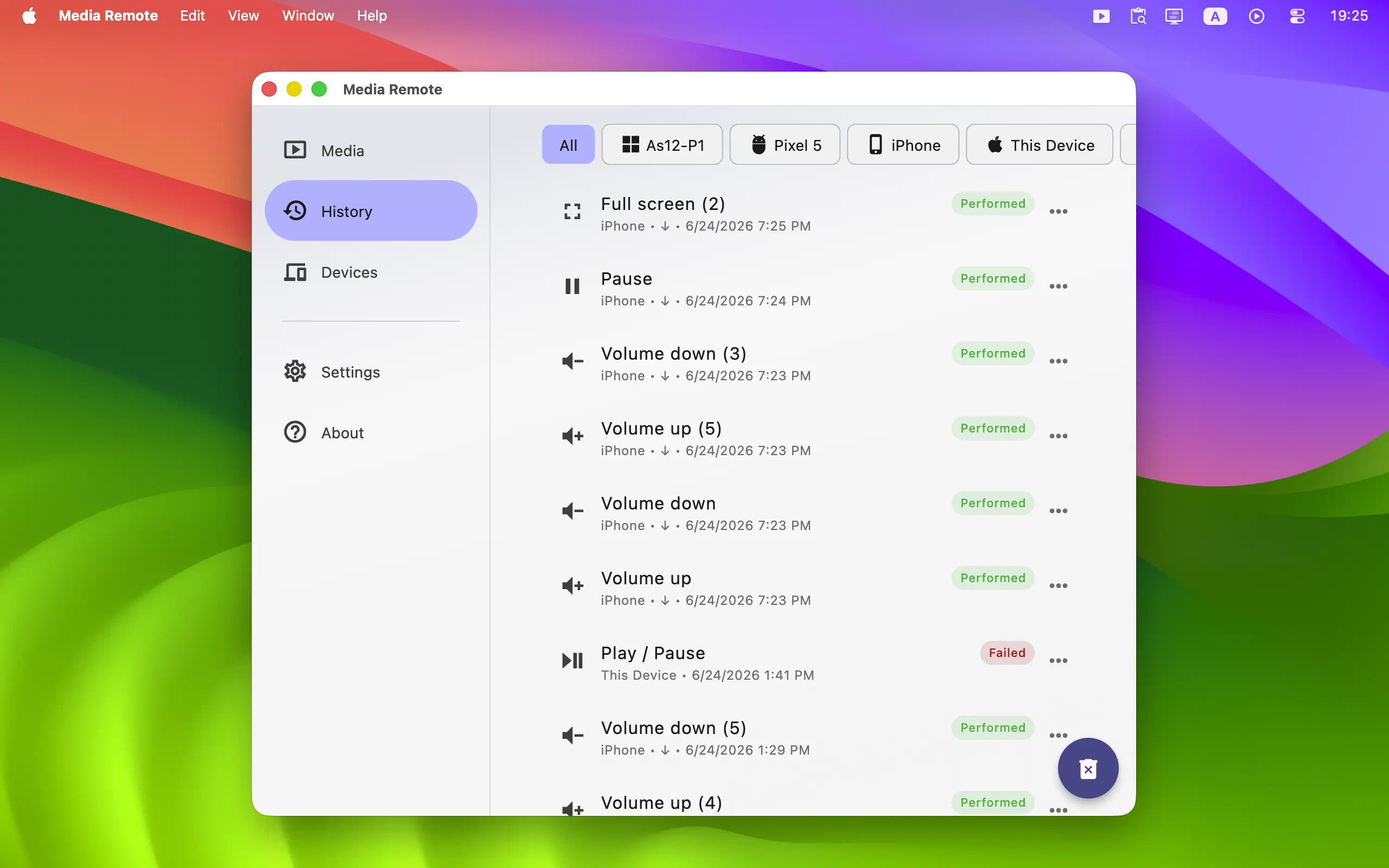The width and height of the screenshot is (1389, 868).
Task: Click the volume down icon in Volume down (5) row
Action: pyautogui.click(x=572, y=736)
